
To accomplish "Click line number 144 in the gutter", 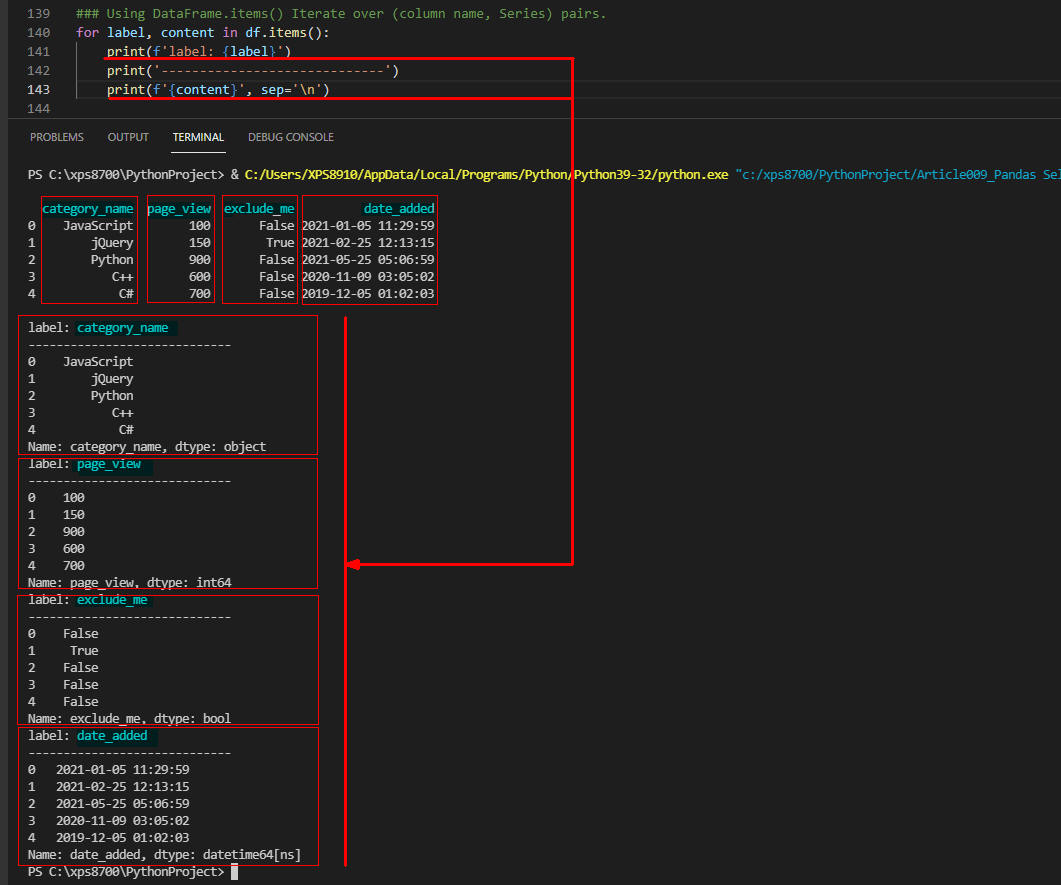I will [39, 108].
